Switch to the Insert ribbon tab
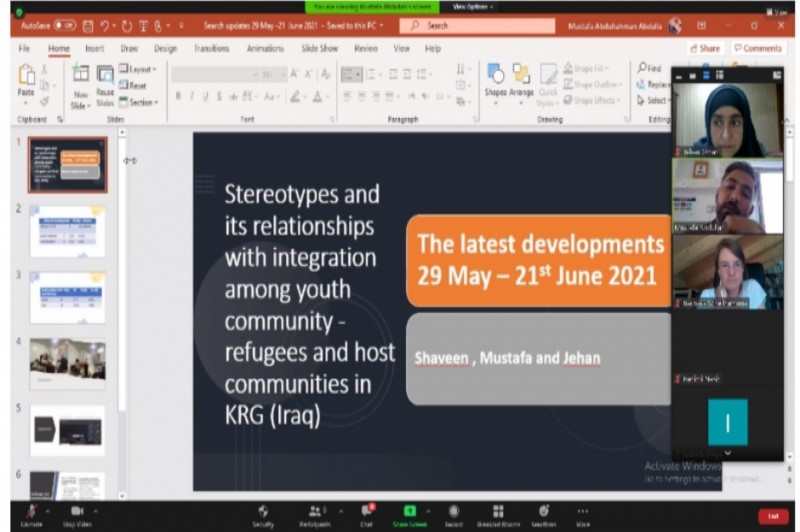 95,48
